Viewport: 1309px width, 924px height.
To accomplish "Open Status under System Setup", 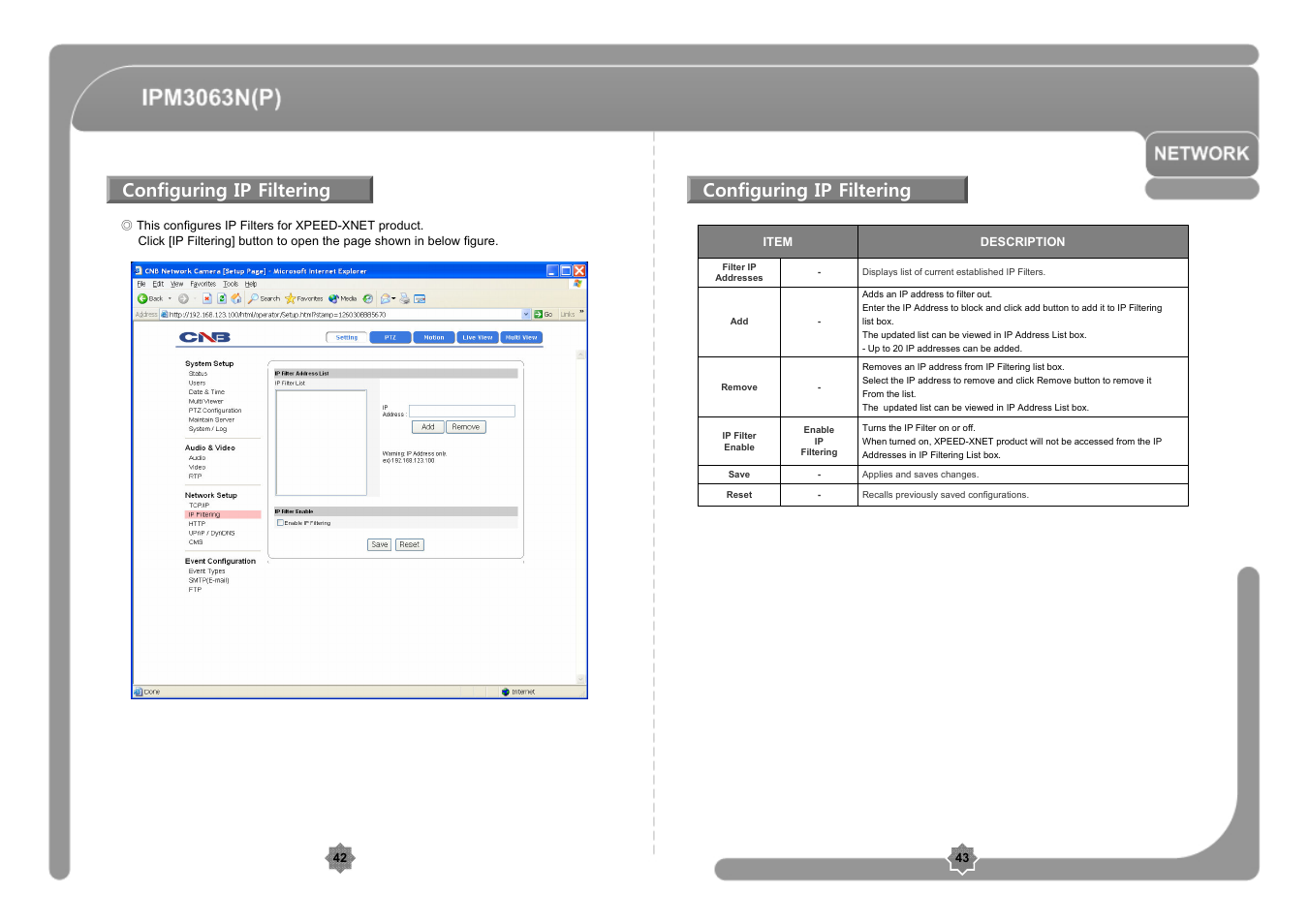I will coord(198,374).
